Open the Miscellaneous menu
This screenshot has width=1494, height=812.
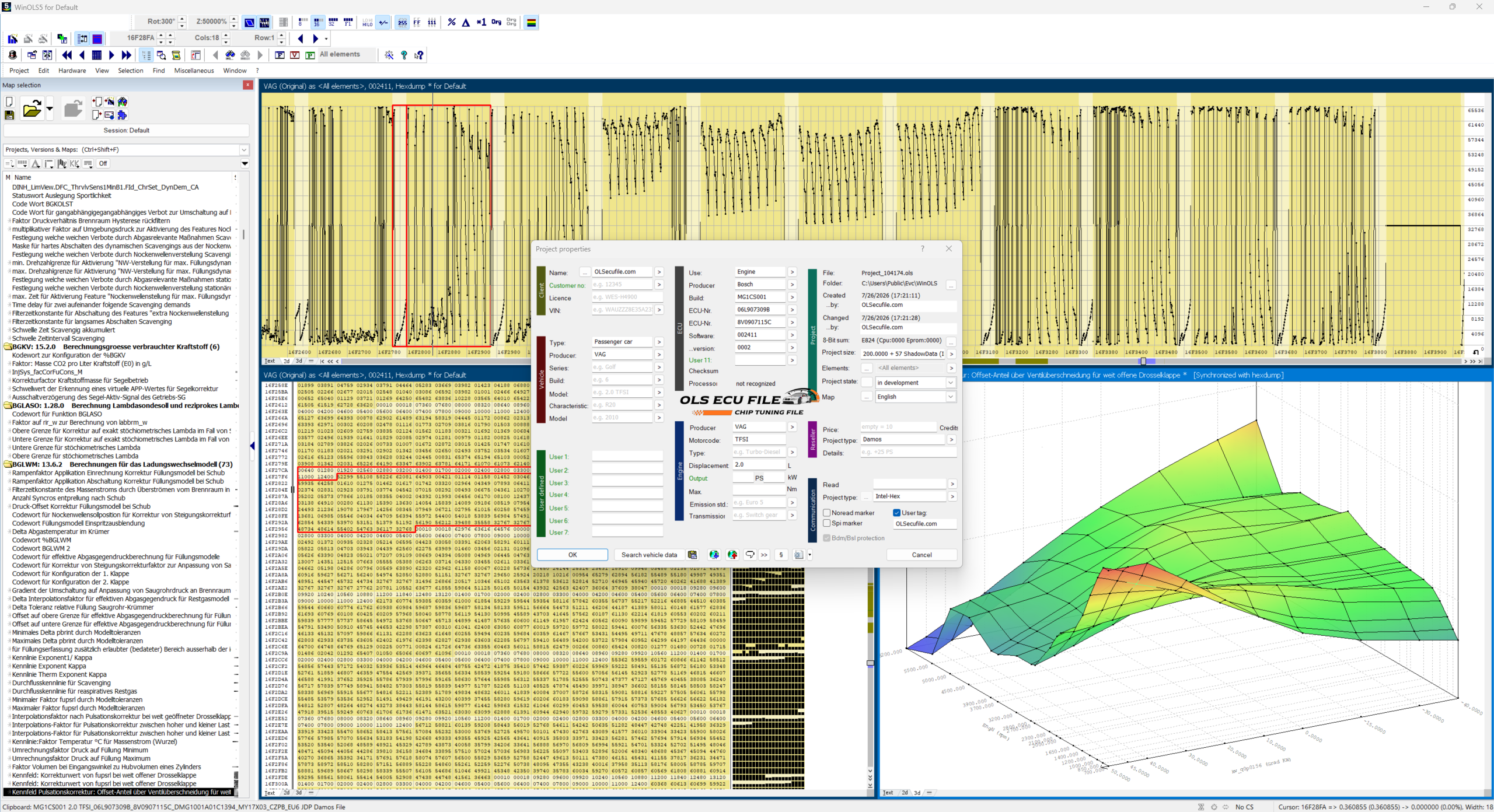194,71
